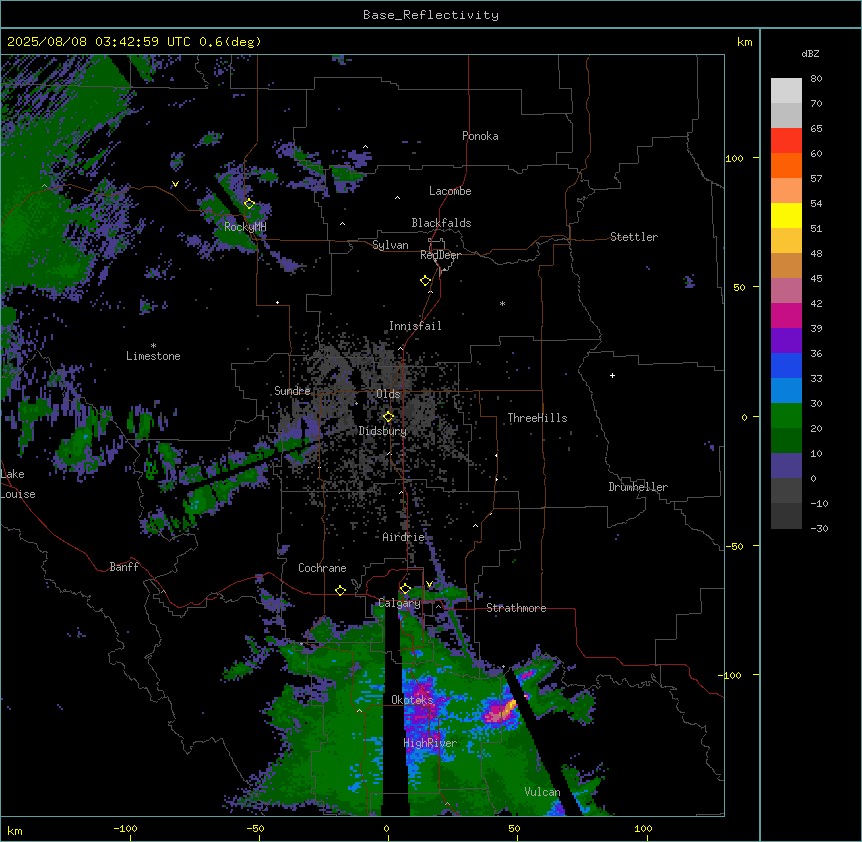
Task: Click the yellow diamond marker near RockyMH
Action: coord(249,204)
